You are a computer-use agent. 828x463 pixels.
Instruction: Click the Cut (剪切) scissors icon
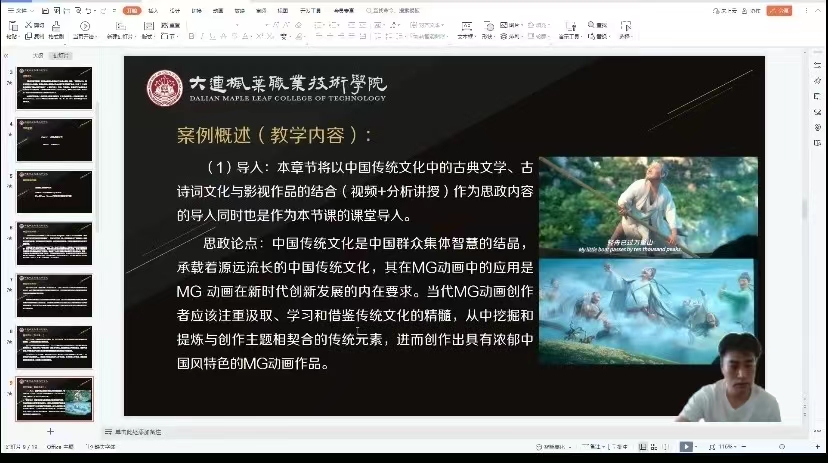point(28,23)
